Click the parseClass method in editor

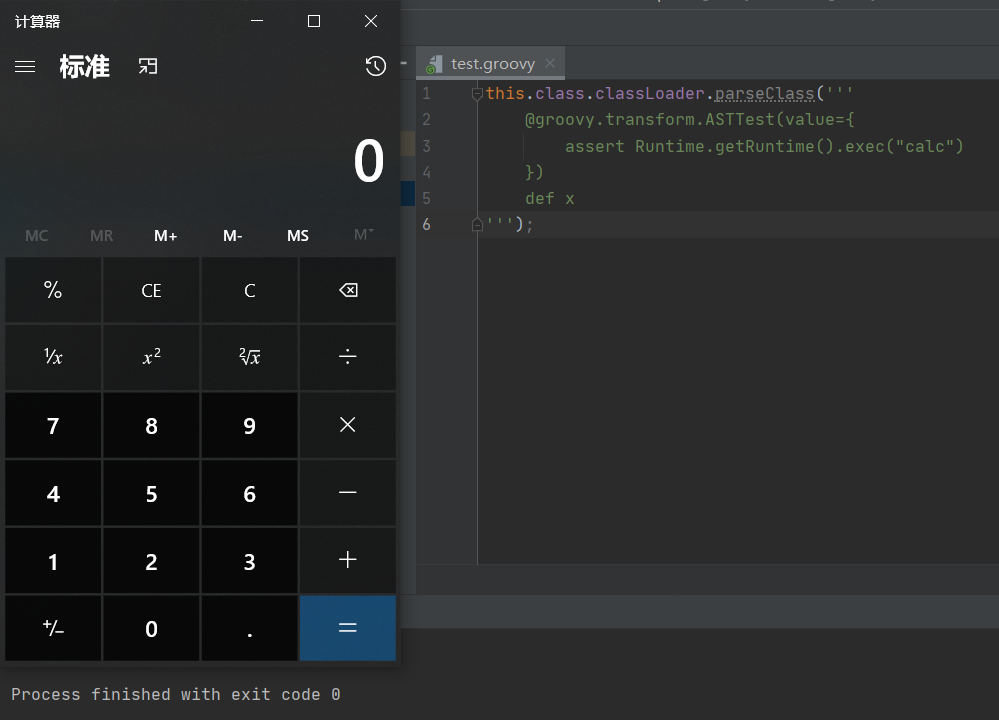pos(764,94)
